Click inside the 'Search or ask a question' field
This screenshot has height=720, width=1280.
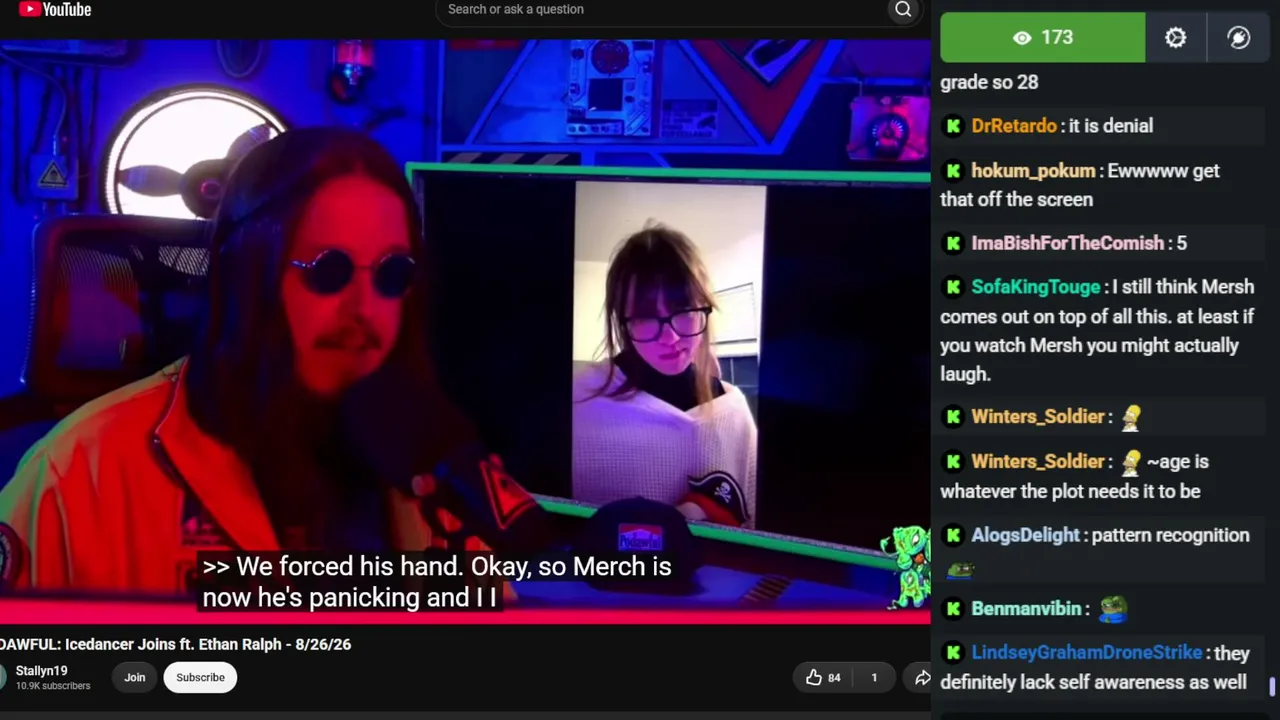pos(660,10)
